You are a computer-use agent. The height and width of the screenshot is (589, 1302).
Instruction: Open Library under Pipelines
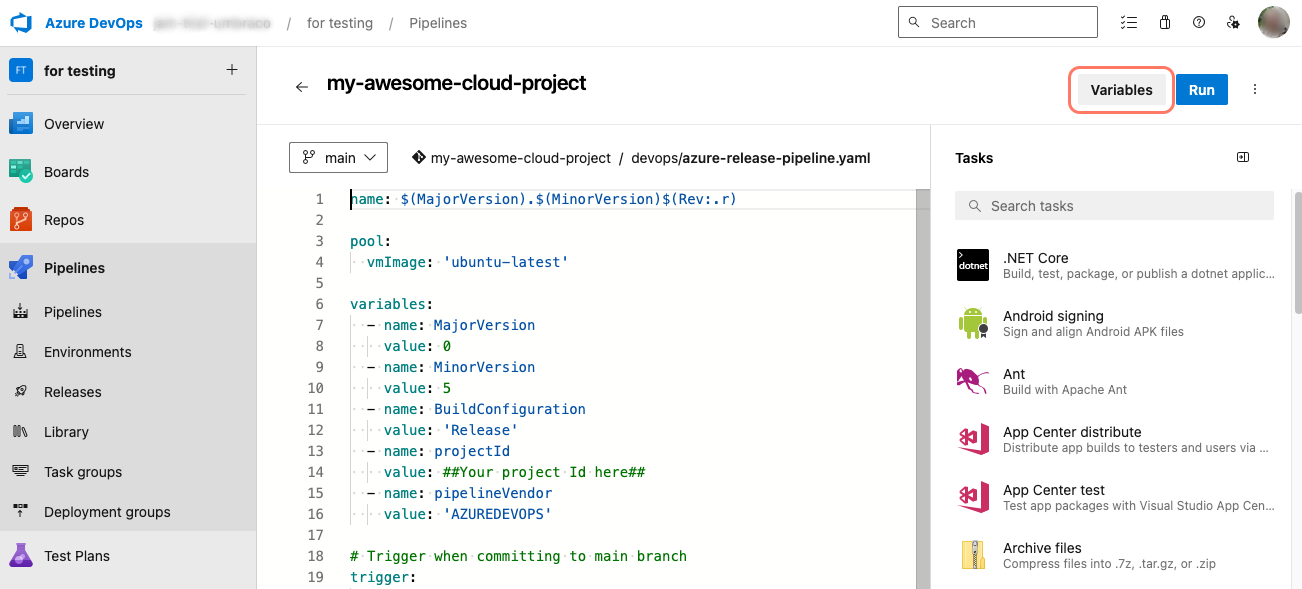[66, 432]
